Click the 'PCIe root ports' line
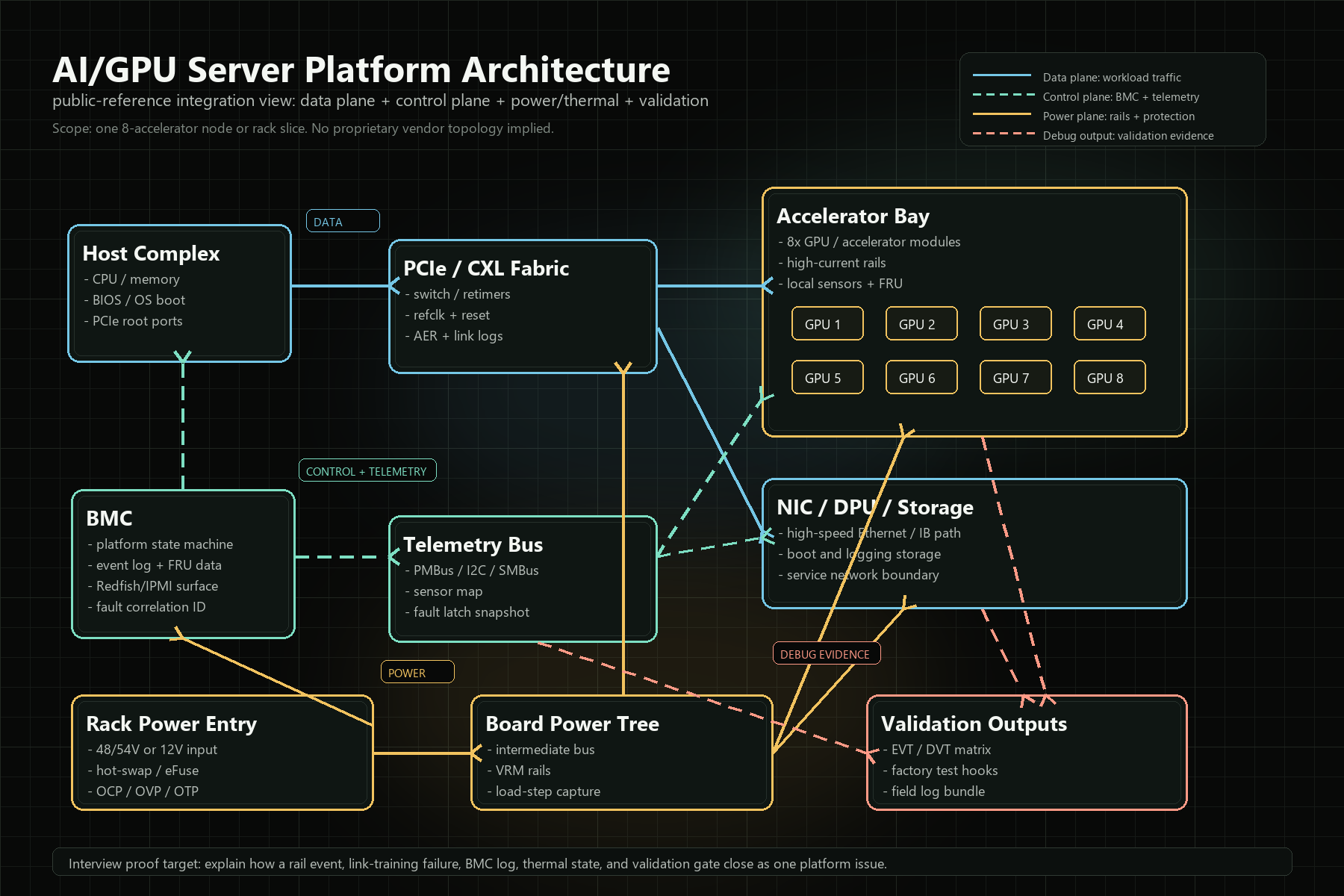 point(133,321)
